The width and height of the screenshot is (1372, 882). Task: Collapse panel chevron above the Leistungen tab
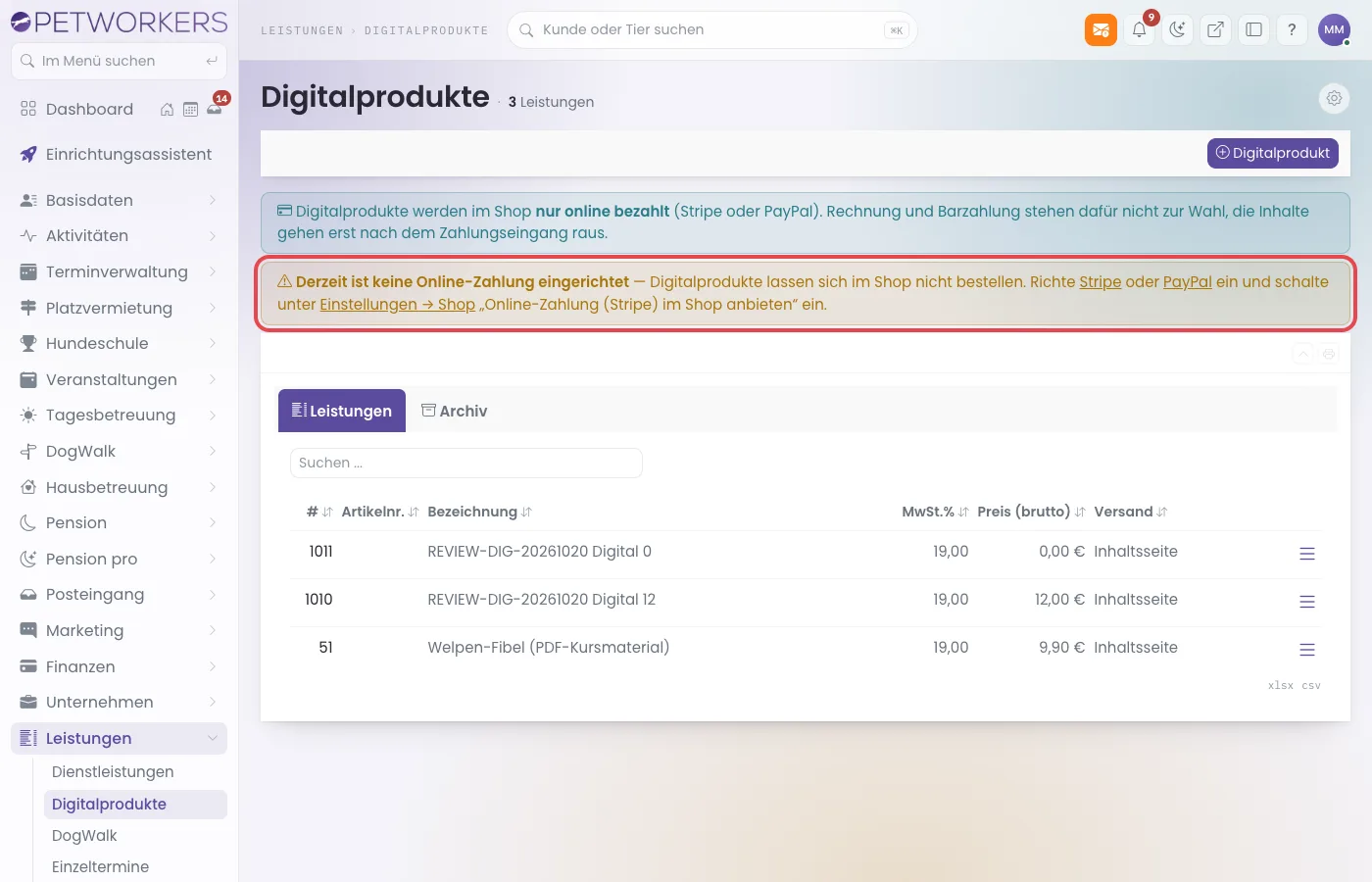[1302, 354]
